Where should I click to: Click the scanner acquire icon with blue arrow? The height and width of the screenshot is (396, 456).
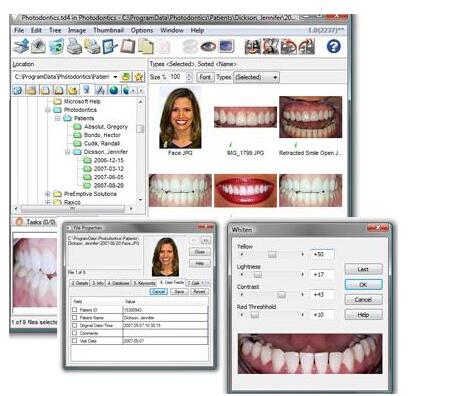[21, 46]
